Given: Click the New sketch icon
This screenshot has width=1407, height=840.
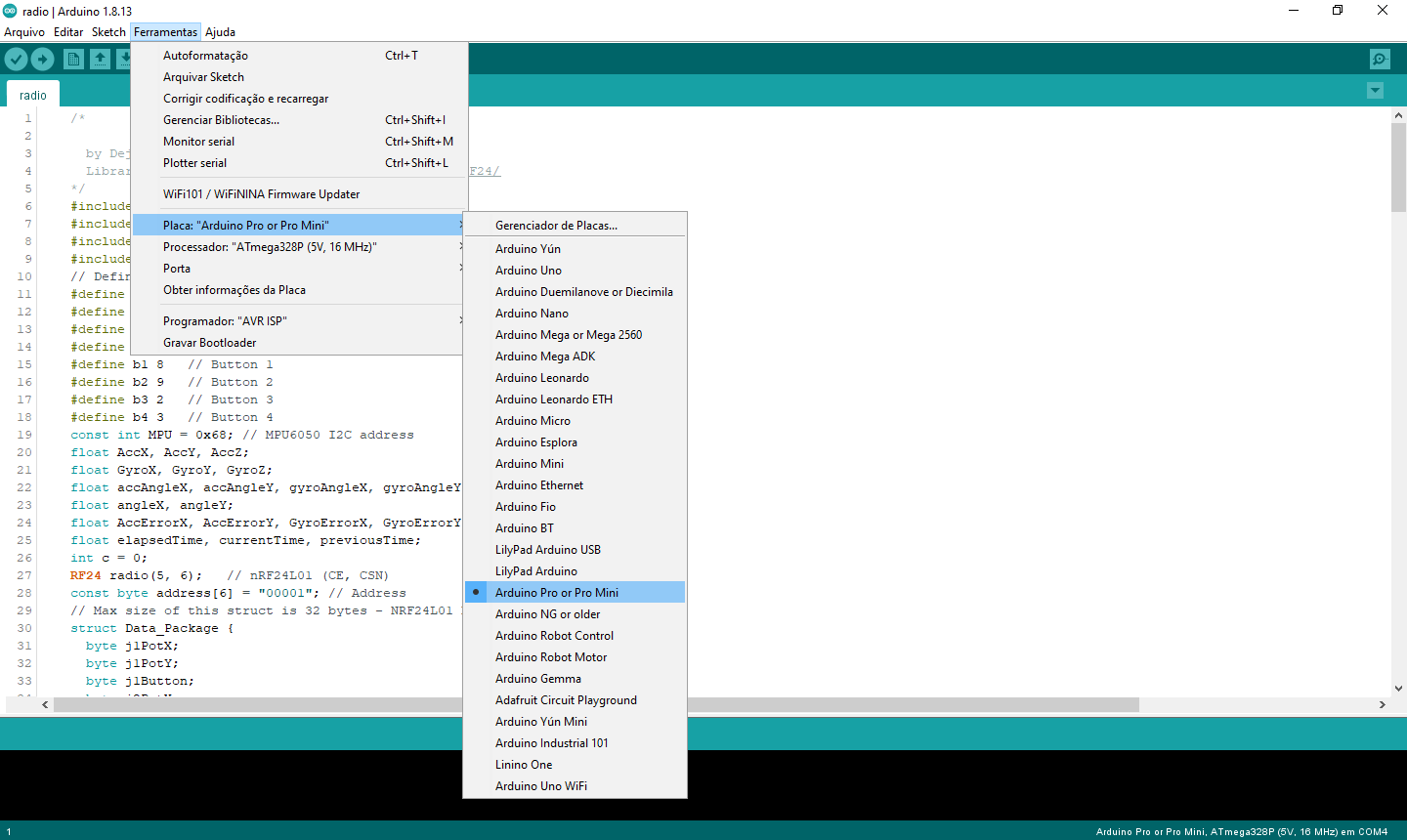Looking at the screenshot, I should [x=73, y=60].
